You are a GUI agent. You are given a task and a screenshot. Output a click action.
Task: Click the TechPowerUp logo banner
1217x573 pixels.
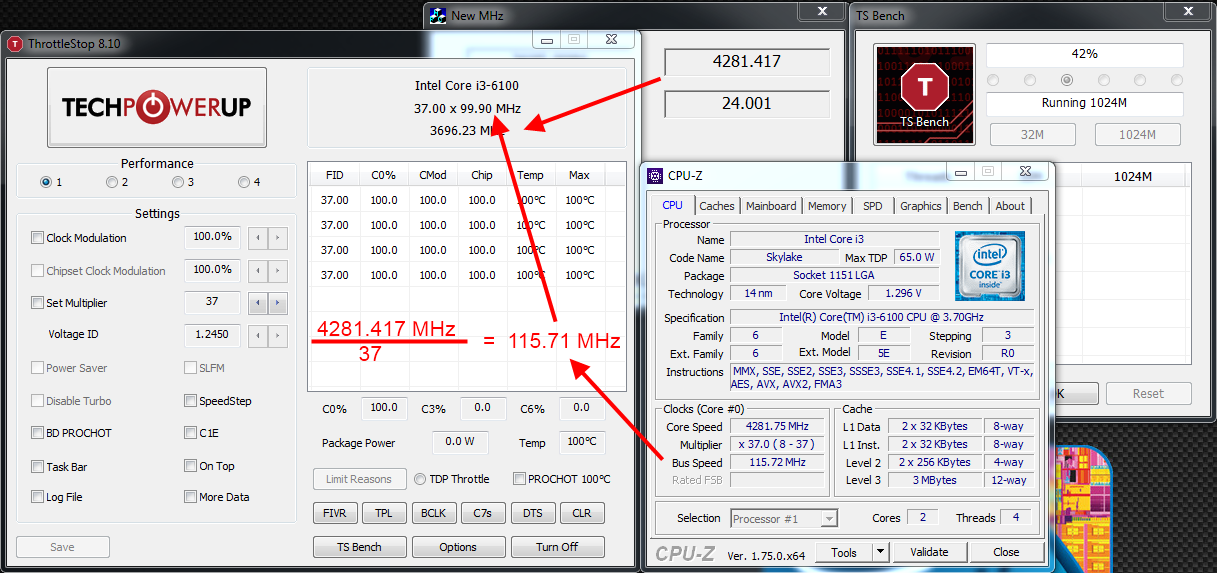tap(157, 108)
